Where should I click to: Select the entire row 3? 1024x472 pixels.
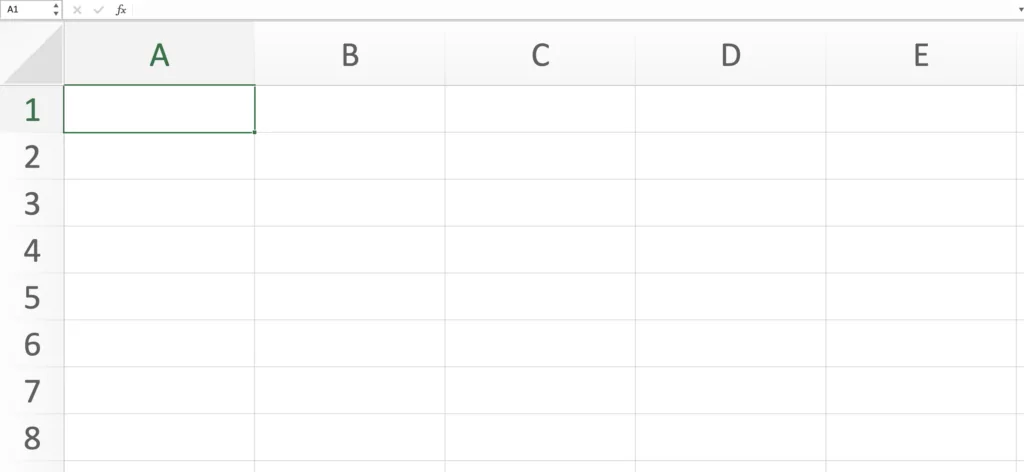click(32, 203)
